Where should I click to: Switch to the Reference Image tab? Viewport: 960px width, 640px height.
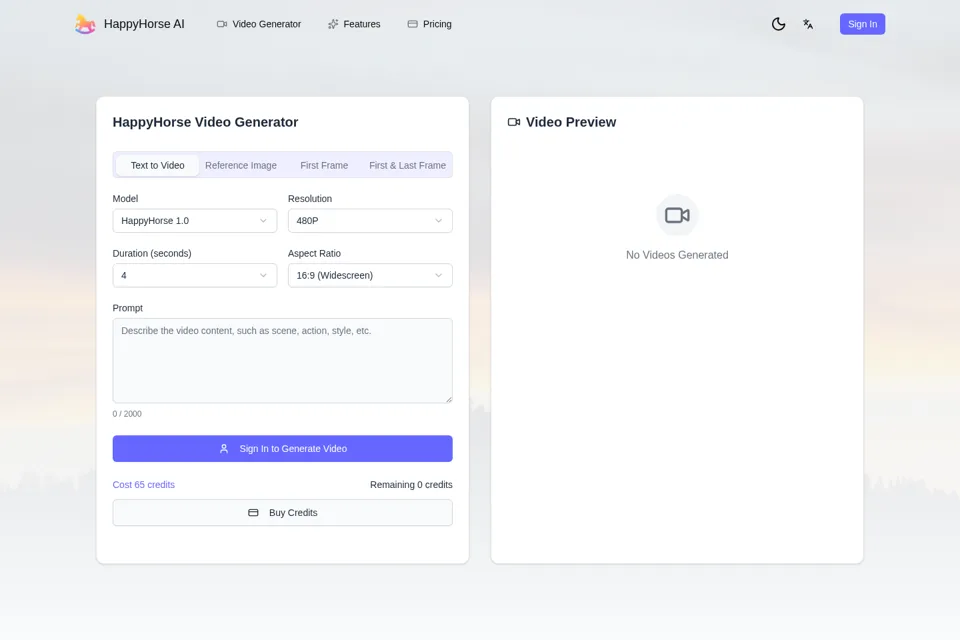coord(241,165)
